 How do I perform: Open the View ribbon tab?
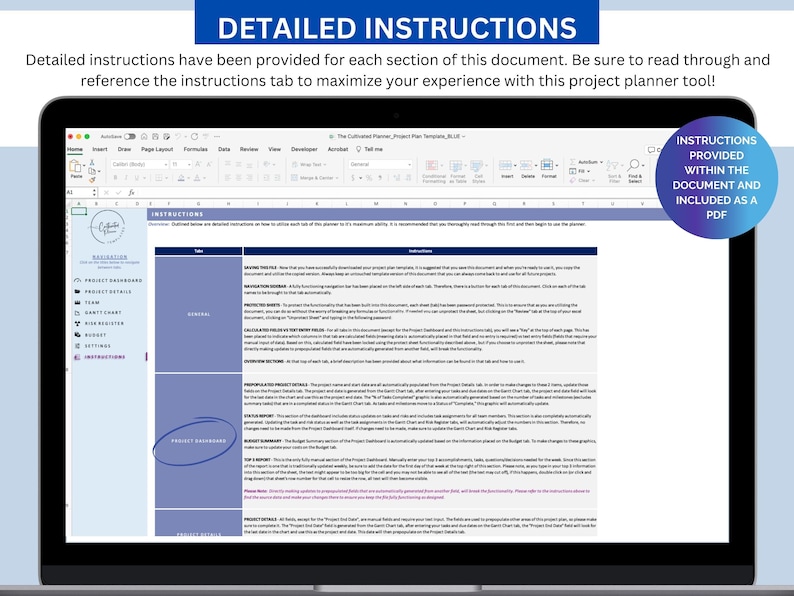[x=274, y=149]
